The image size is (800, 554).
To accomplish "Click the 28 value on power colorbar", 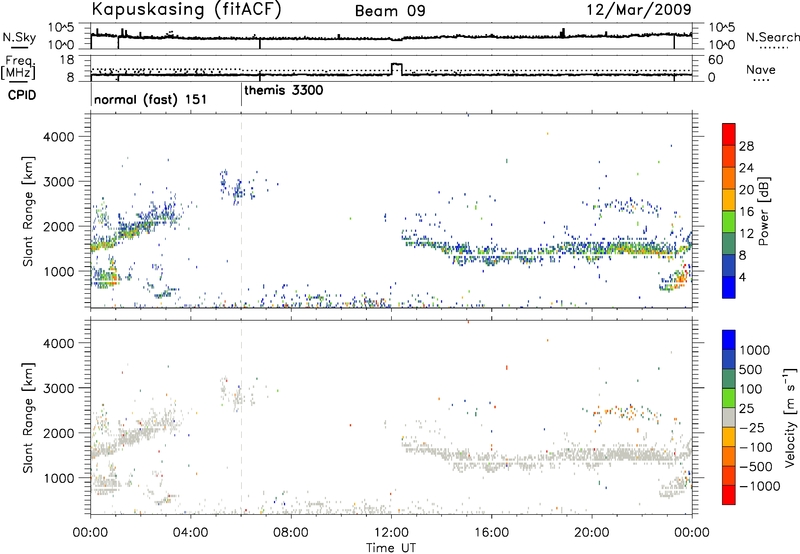I will click(x=746, y=146).
